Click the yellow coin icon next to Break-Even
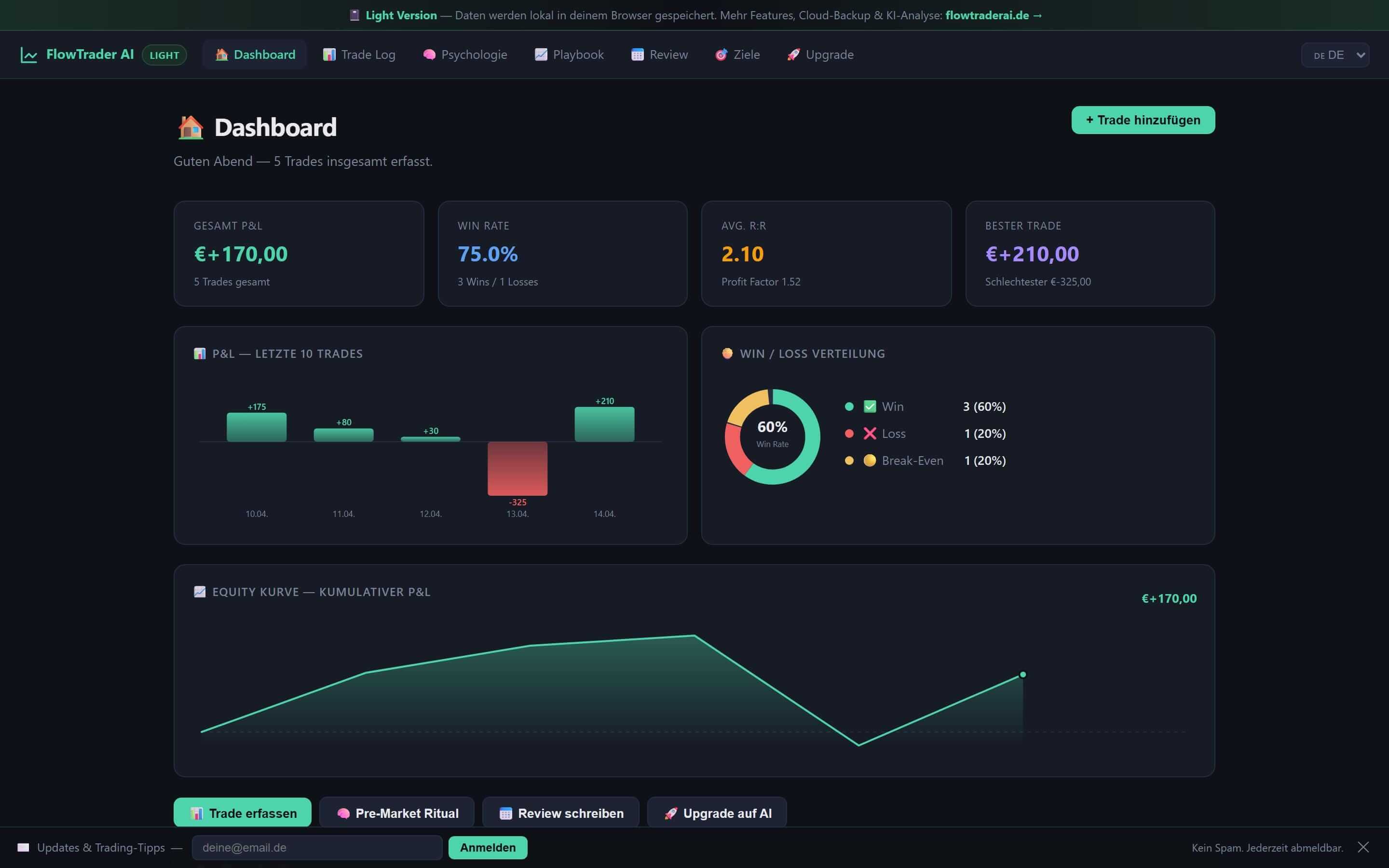Viewport: 1389px width, 868px height. pyautogui.click(x=870, y=461)
